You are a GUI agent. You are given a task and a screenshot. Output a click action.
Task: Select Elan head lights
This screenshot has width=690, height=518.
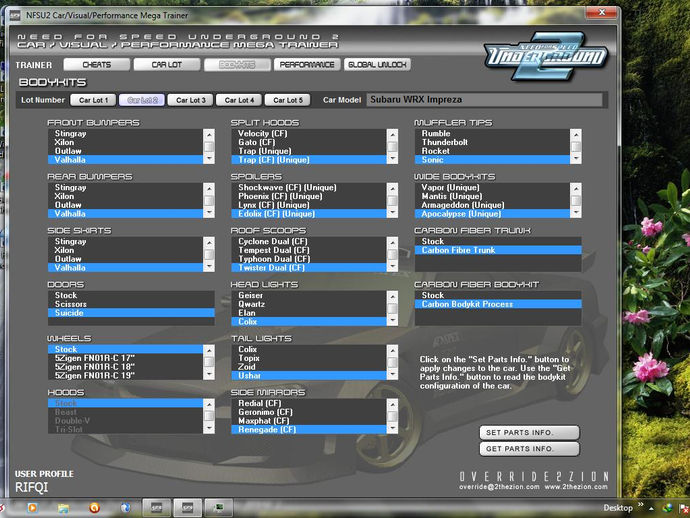309,313
